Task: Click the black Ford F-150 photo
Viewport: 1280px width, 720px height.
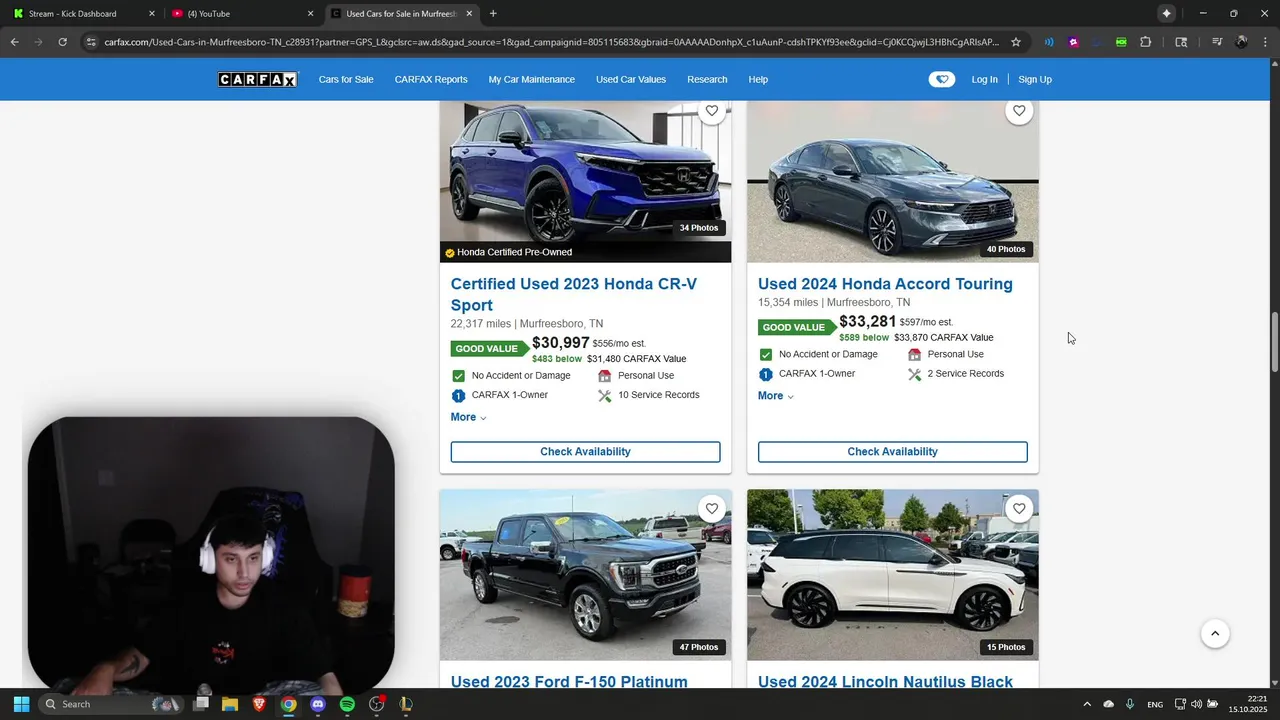Action: click(585, 575)
